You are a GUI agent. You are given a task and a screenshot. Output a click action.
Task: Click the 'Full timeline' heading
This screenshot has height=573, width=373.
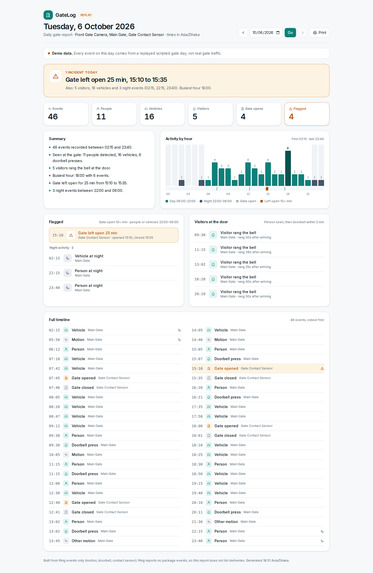coord(59,320)
